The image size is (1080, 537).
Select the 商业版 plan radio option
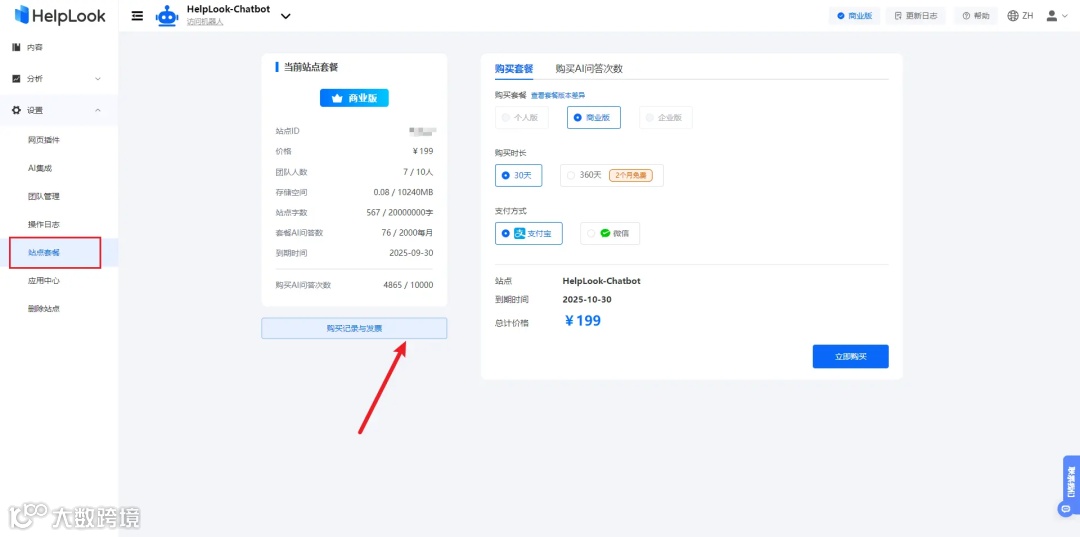(x=594, y=118)
